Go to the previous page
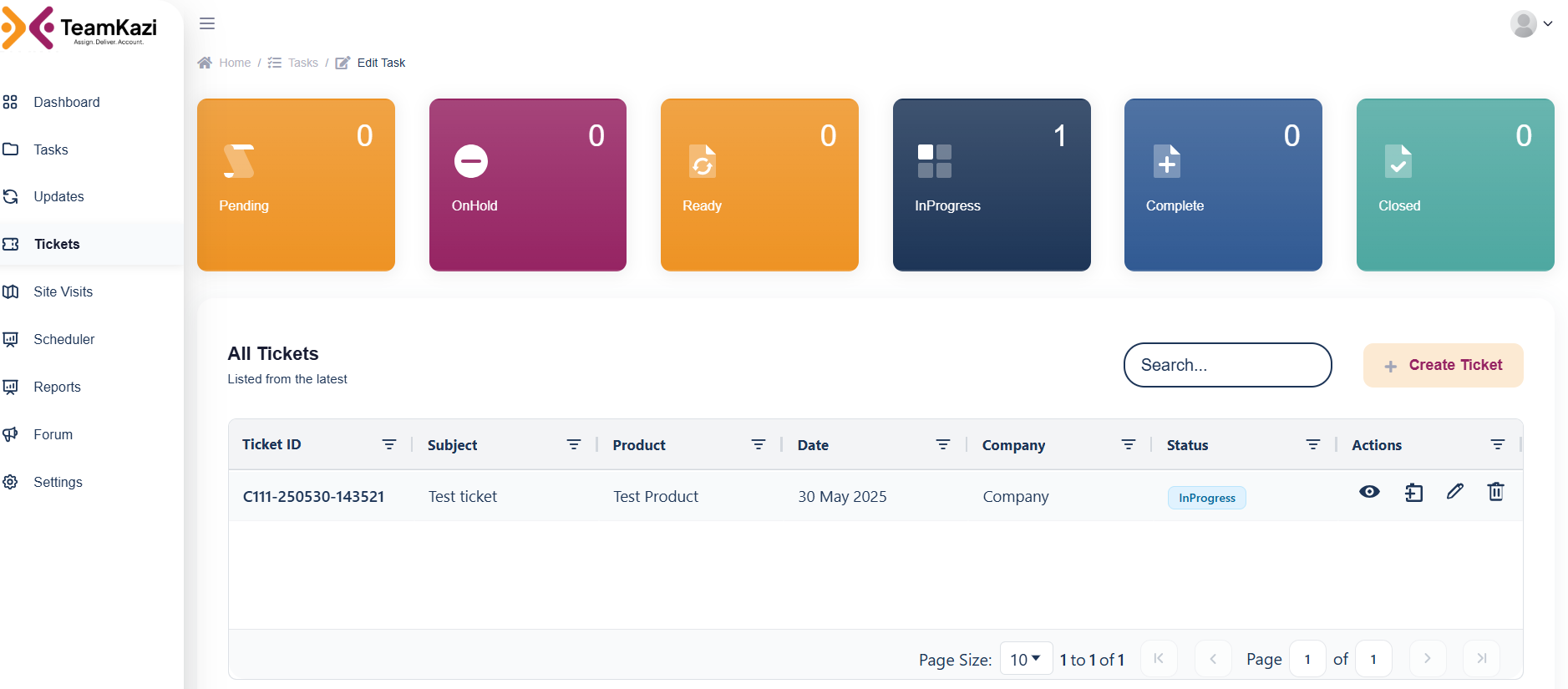Viewport: 1568px width, 689px height. click(1213, 658)
